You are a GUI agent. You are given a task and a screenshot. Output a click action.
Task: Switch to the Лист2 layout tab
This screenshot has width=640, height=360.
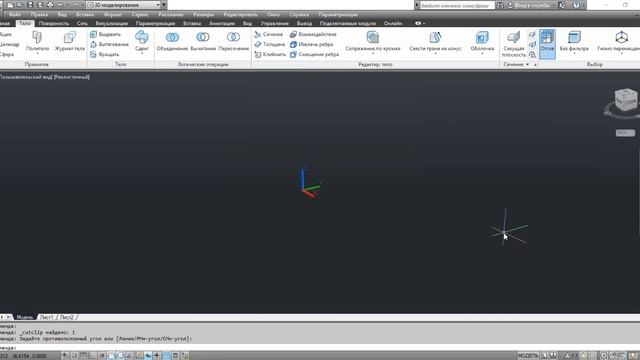[67, 317]
